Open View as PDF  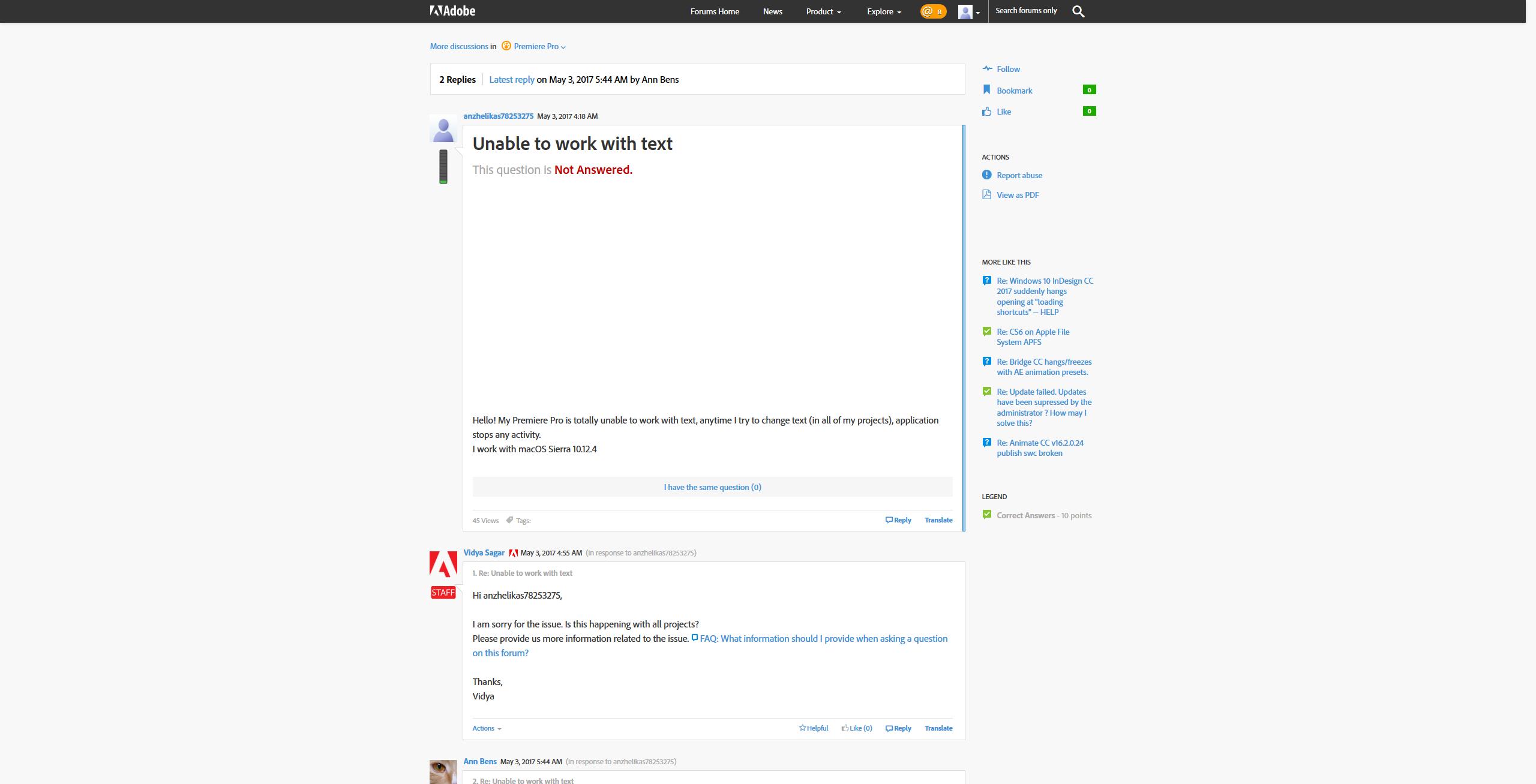[x=1017, y=195]
